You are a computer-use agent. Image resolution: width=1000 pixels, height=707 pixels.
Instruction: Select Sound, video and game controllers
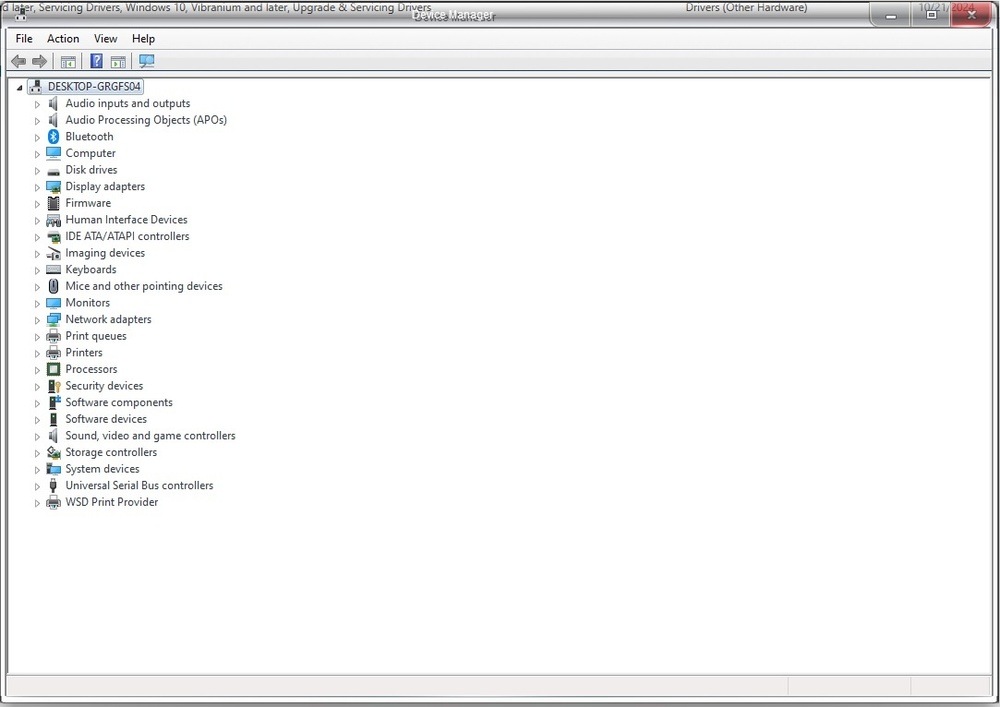coord(150,436)
